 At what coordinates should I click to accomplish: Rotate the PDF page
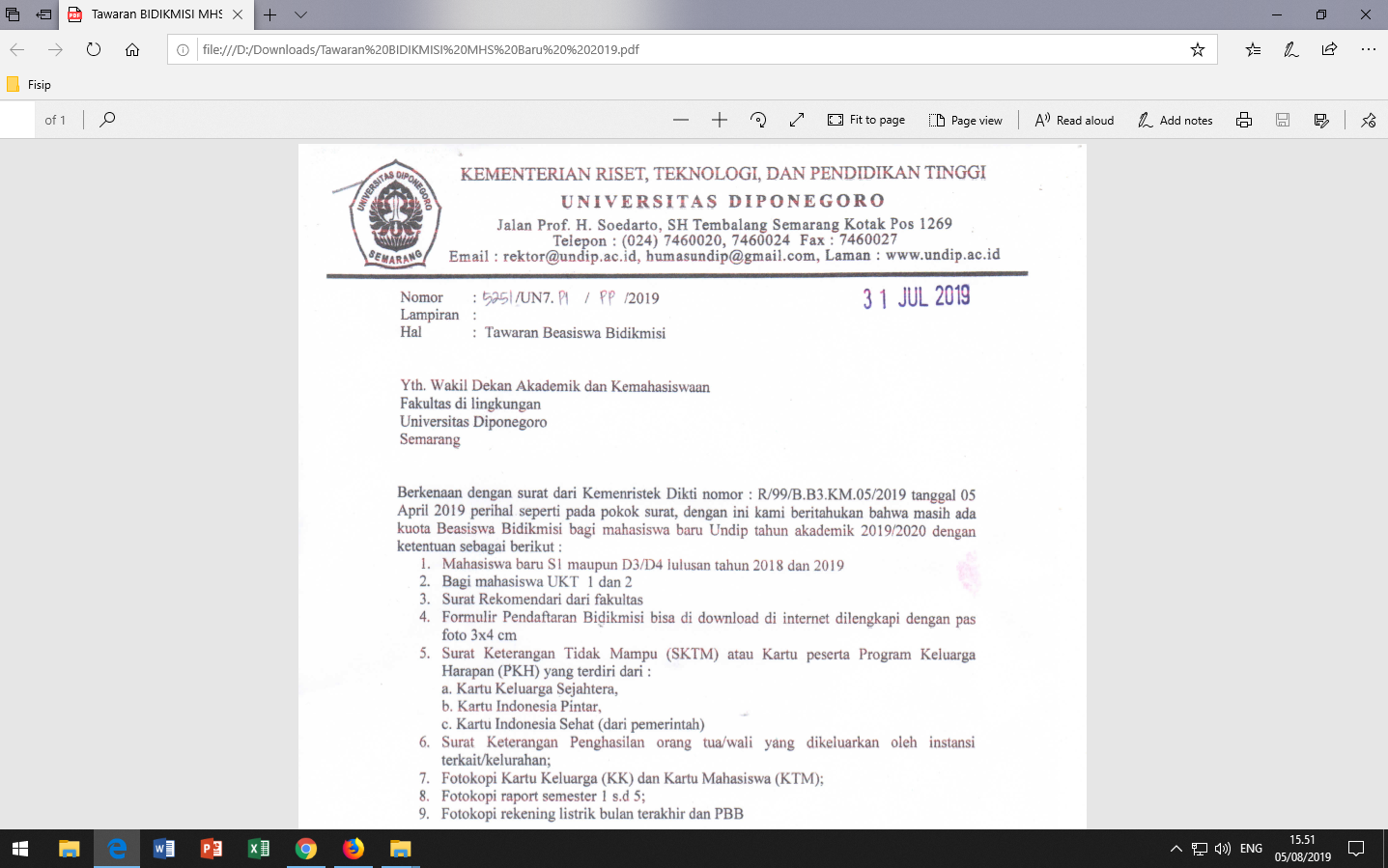(758, 119)
